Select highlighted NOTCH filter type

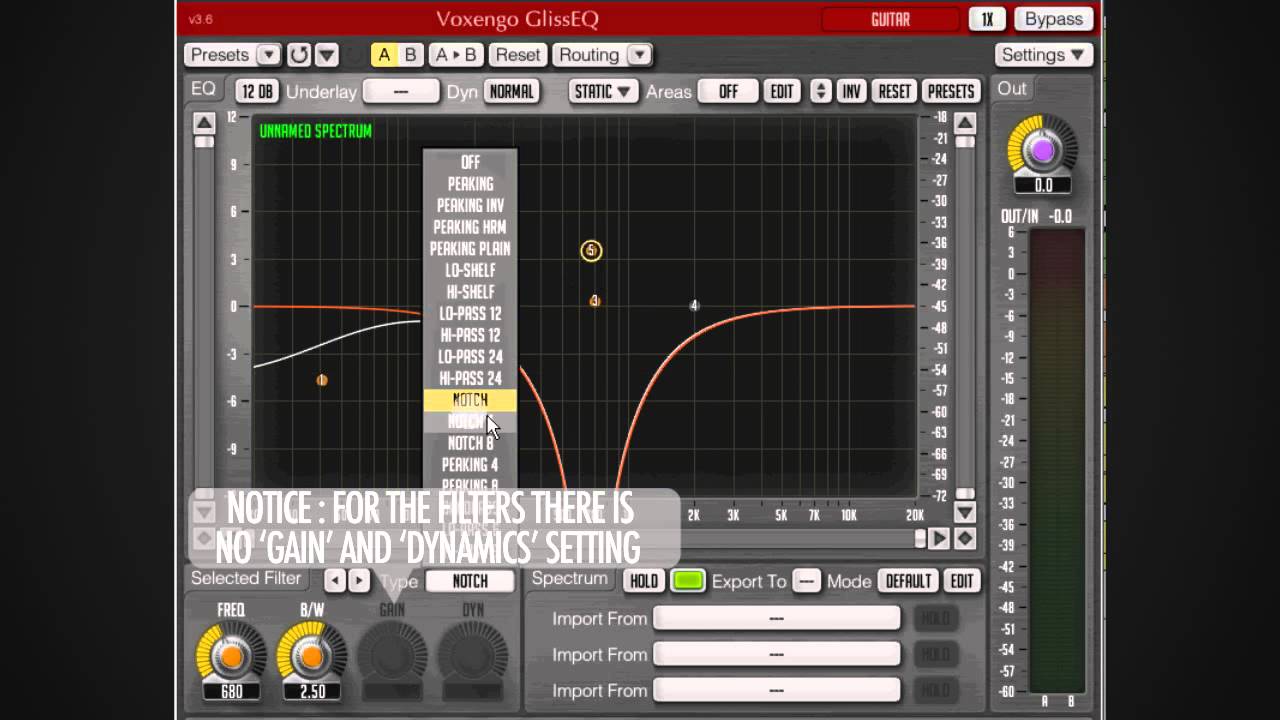(x=470, y=400)
